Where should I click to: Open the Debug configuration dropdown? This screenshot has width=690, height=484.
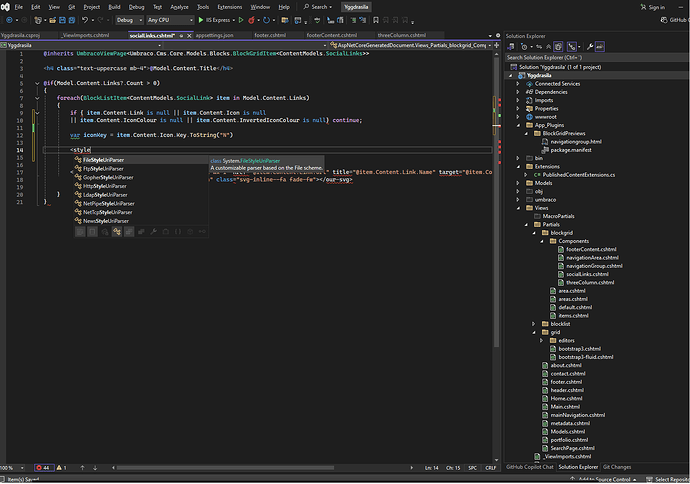click(x=129, y=20)
